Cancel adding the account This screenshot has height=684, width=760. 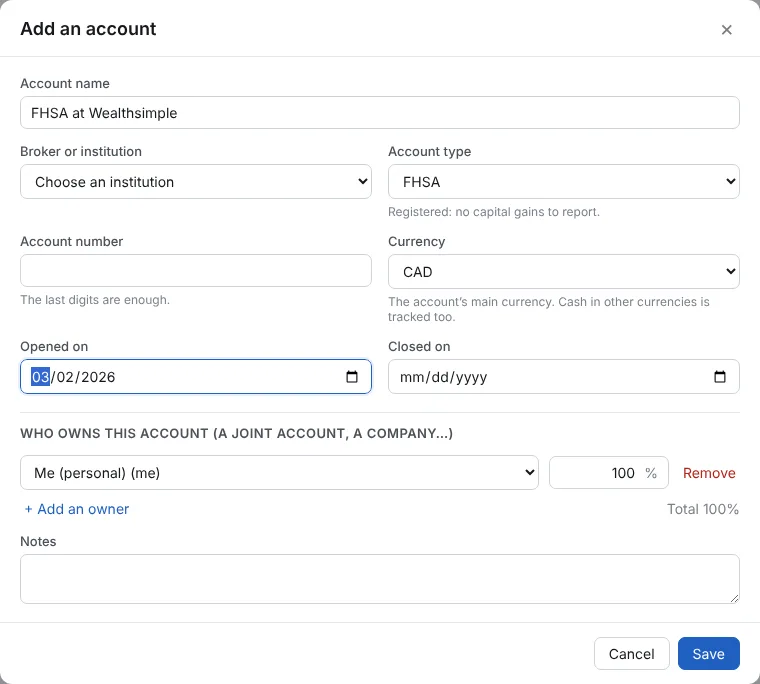coord(632,653)
